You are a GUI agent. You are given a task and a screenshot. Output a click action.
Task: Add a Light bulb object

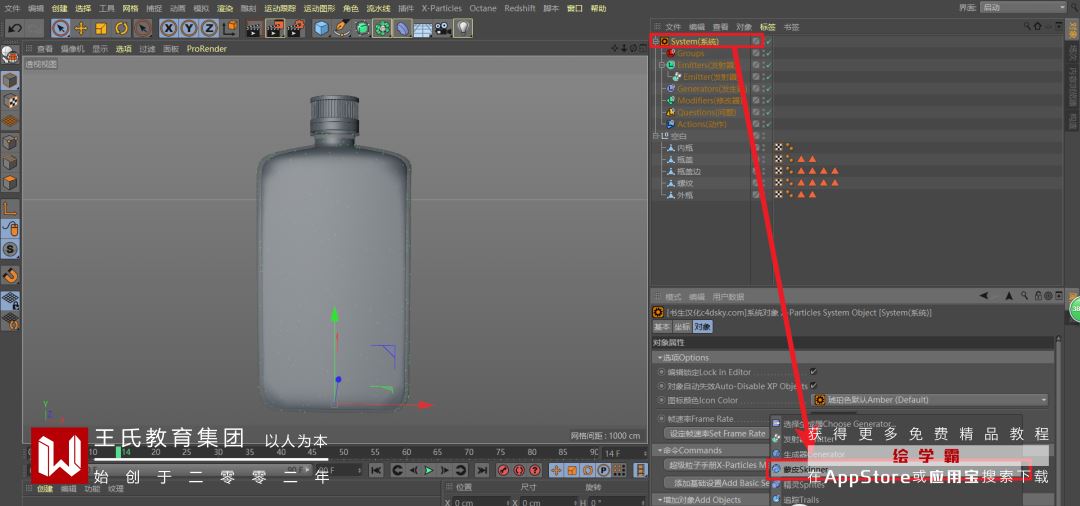tap(463, 28)
